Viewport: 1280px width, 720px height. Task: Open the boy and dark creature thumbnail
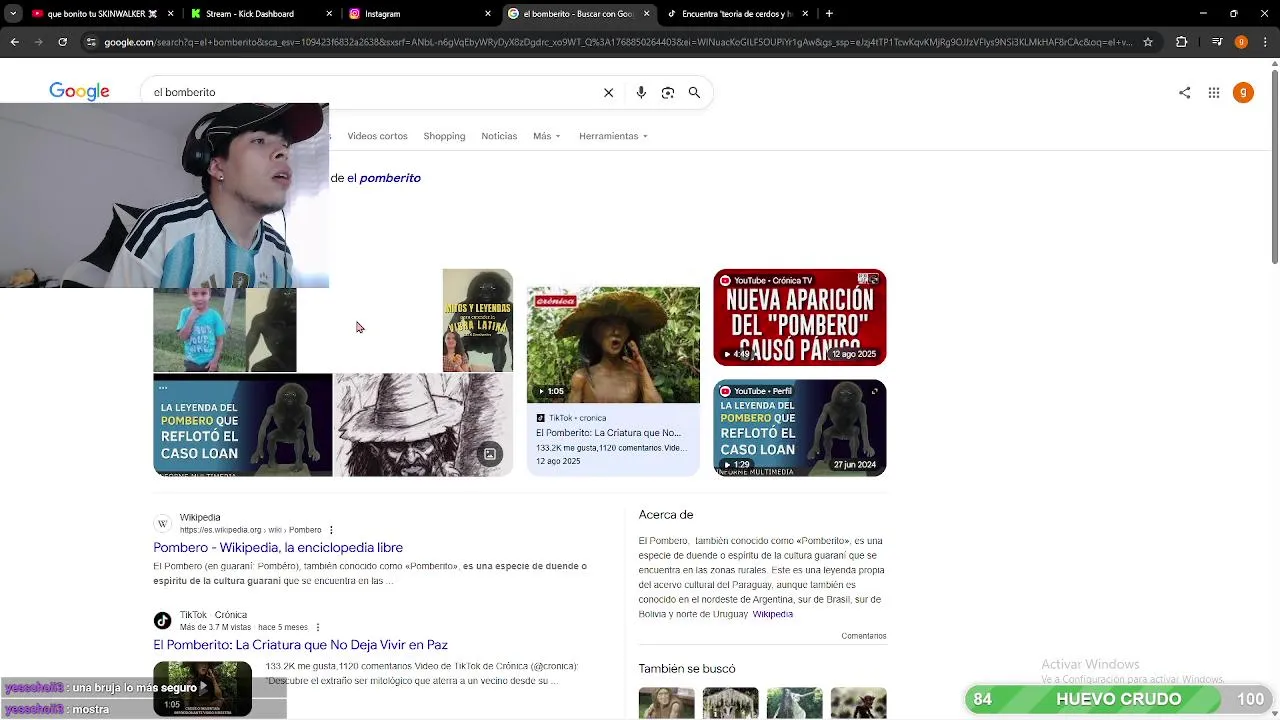(225, 330)
